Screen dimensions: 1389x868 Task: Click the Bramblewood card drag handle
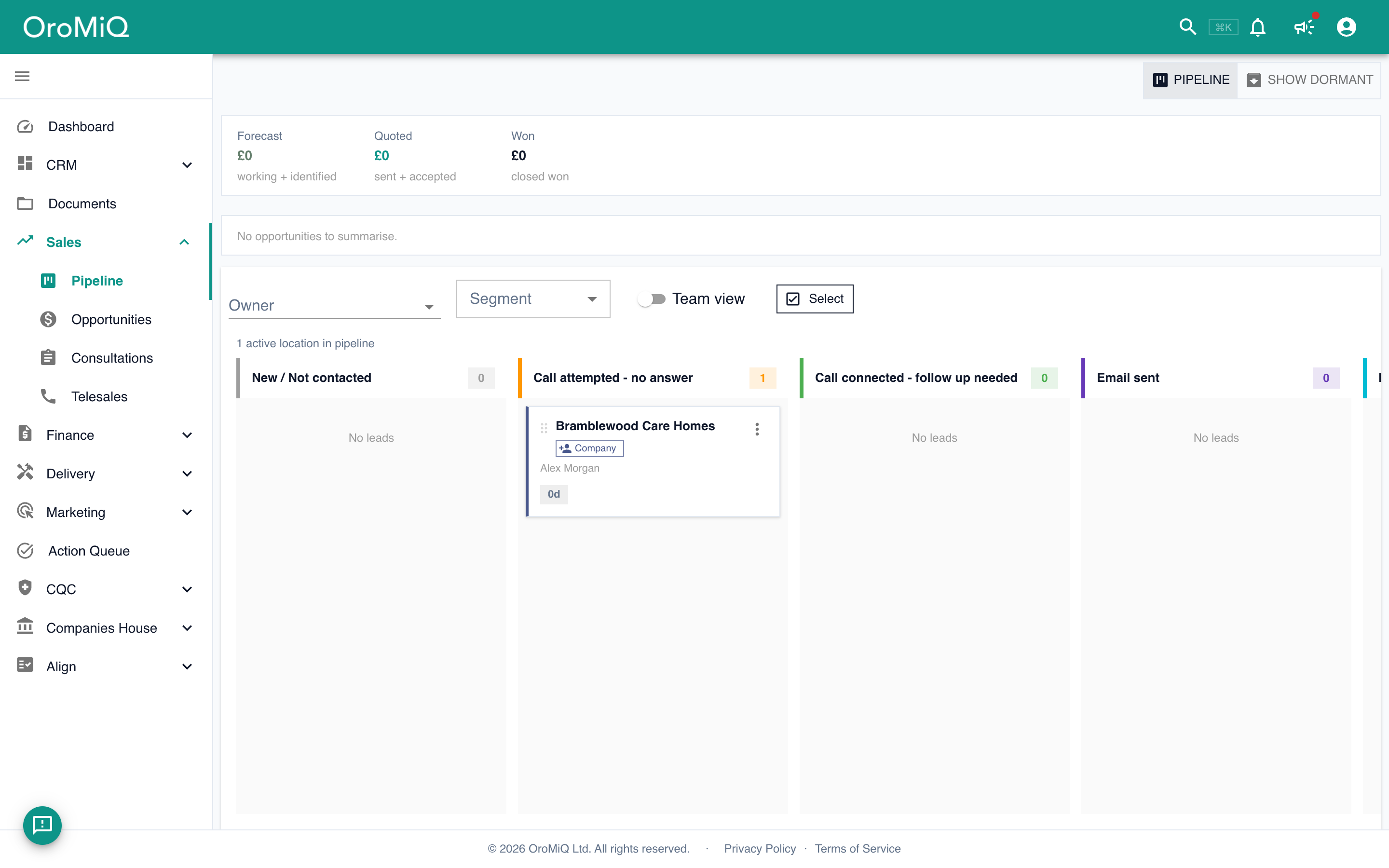click(544, 428)
